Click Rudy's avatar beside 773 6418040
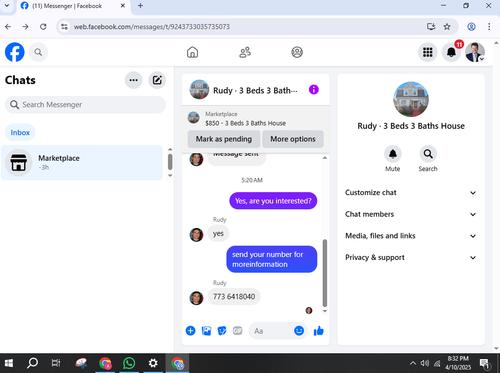500x373 pixels. pos(196,298)
